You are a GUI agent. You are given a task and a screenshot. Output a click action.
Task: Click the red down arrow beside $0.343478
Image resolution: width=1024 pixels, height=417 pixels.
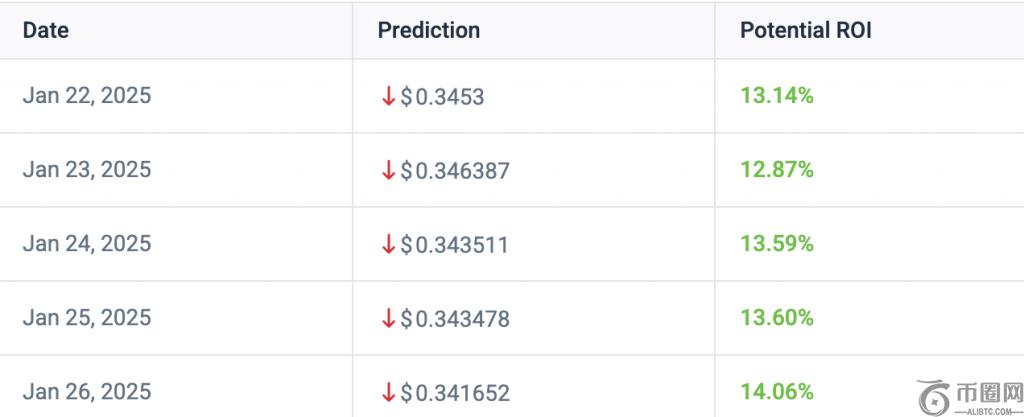[389, 318]
